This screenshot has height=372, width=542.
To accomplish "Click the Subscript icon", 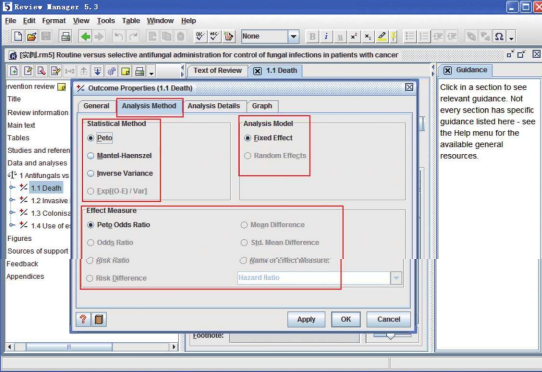I will [367, 36].
